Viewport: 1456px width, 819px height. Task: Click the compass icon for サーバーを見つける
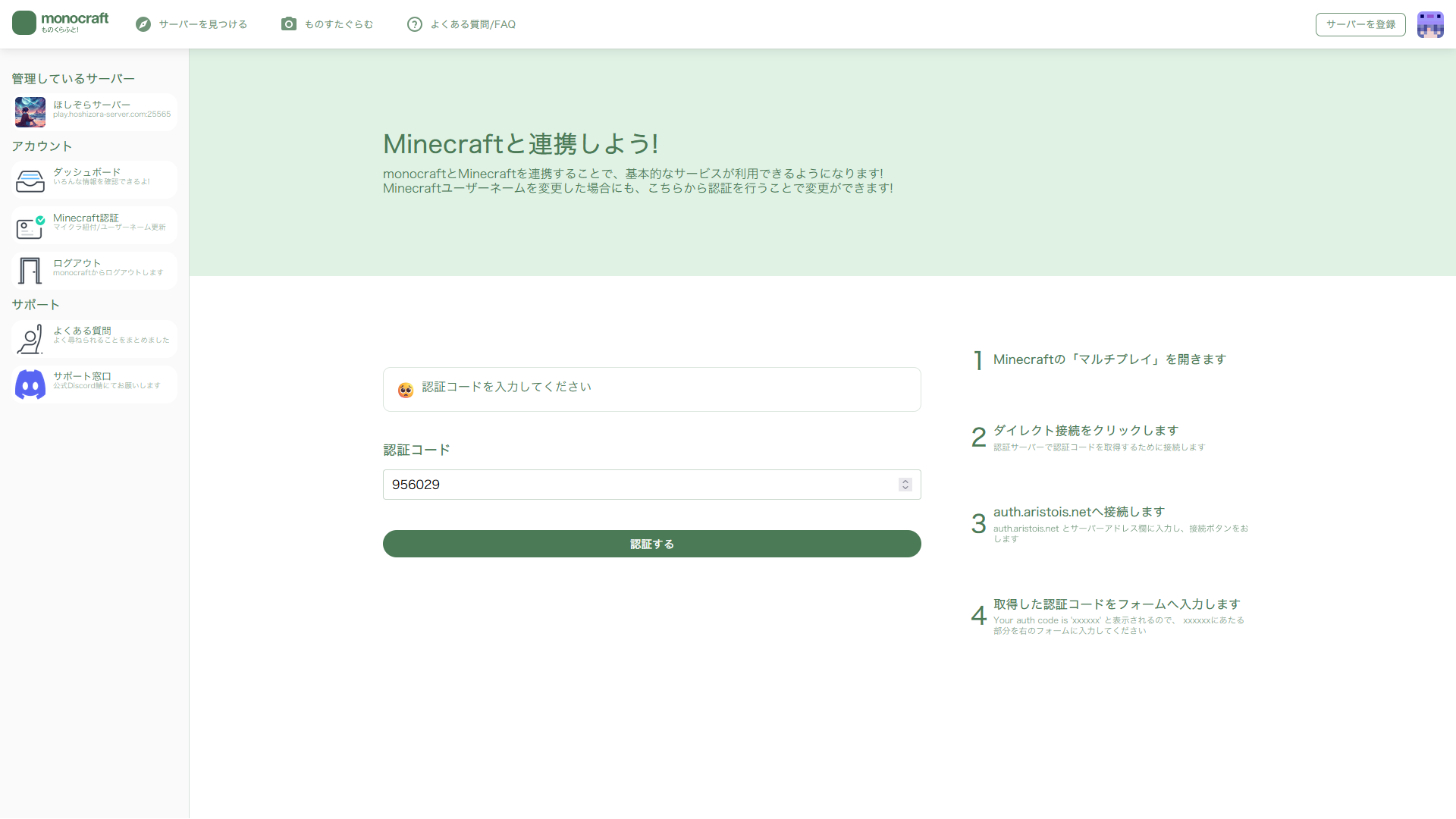143,24
